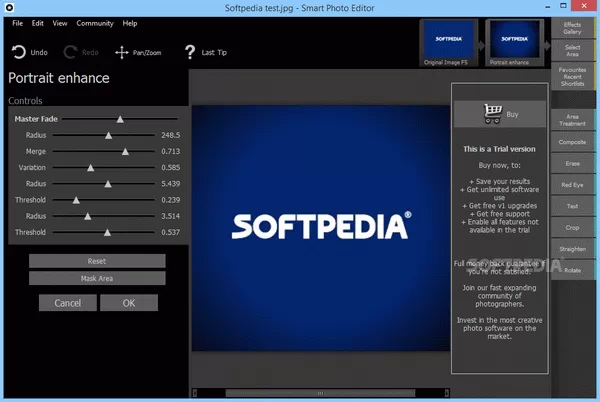Choose the Select Area tool
600x402 pixels.
click(x=572, y=50)
